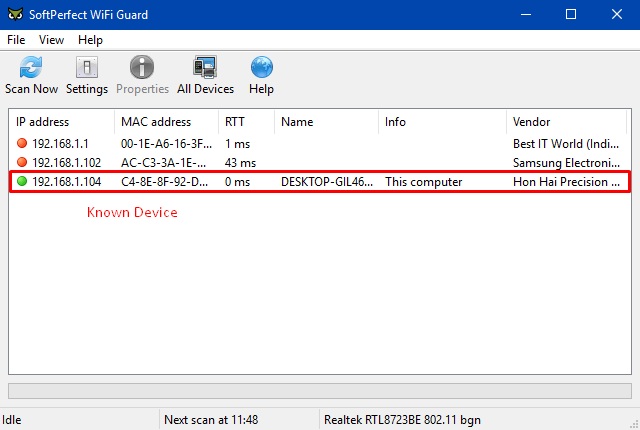Click the Scan Now refresh icon
The image size is (640, 430).
31,67
